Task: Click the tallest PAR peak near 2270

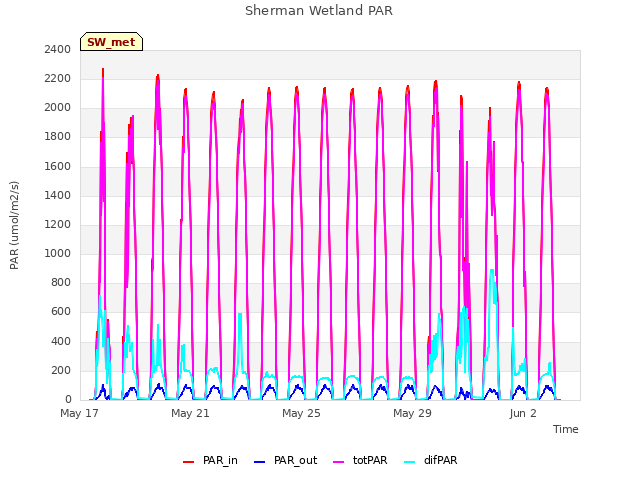Action: 103,70
